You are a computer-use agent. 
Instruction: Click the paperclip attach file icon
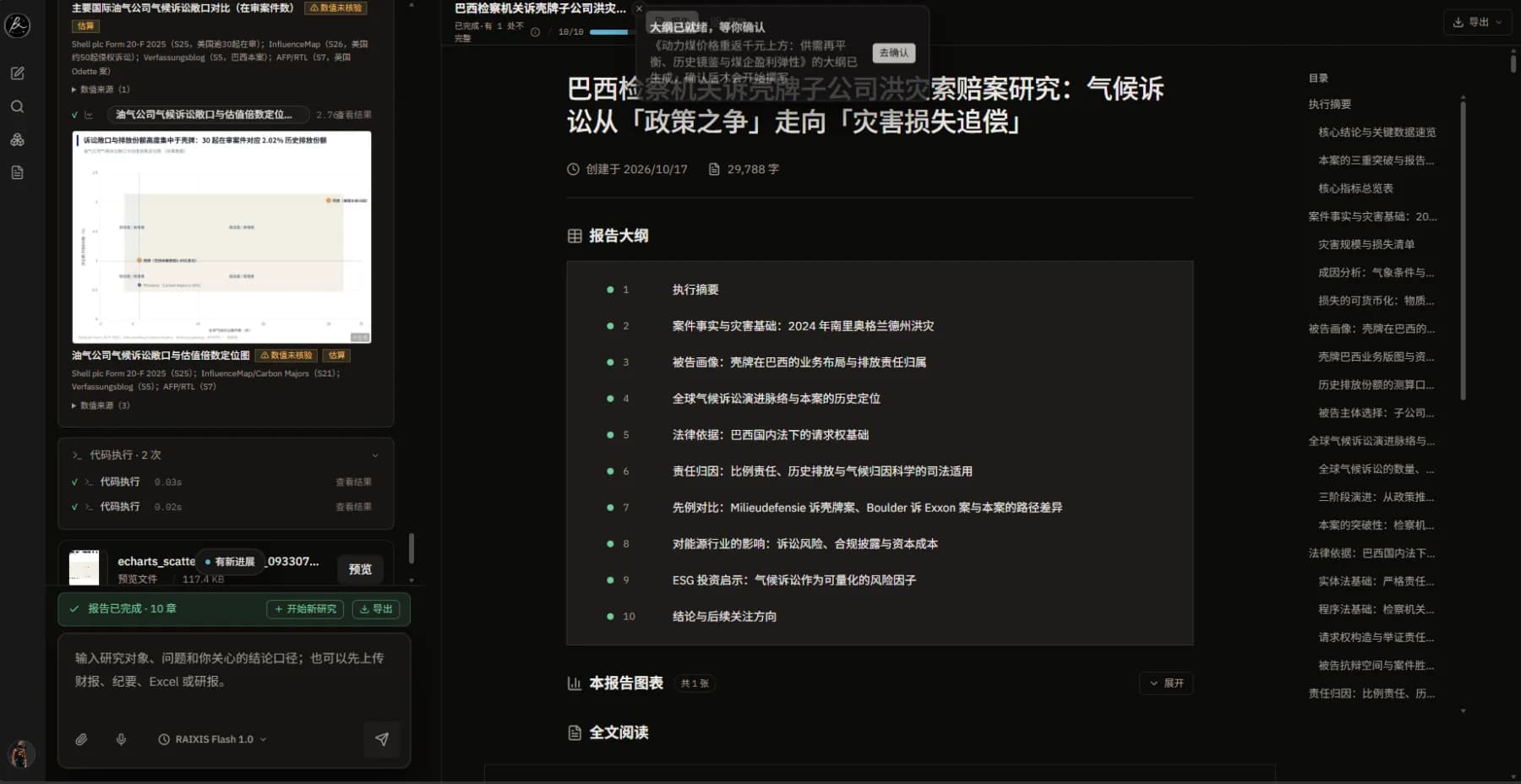[x=81, y=739]
